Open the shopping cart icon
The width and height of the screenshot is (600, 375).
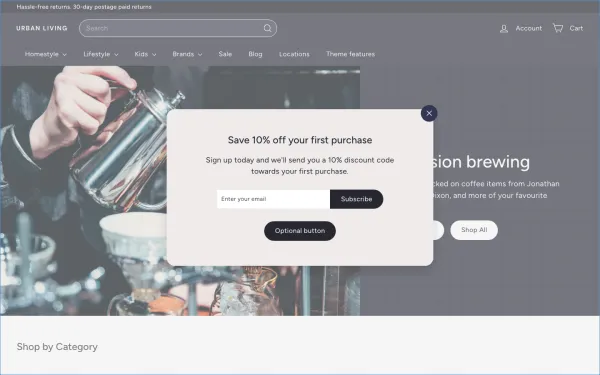558,28
